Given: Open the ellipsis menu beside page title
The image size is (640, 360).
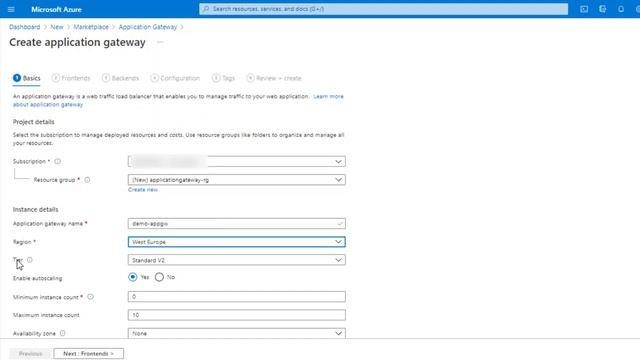Looking at the screenshot, I should (x=160, y=42).
